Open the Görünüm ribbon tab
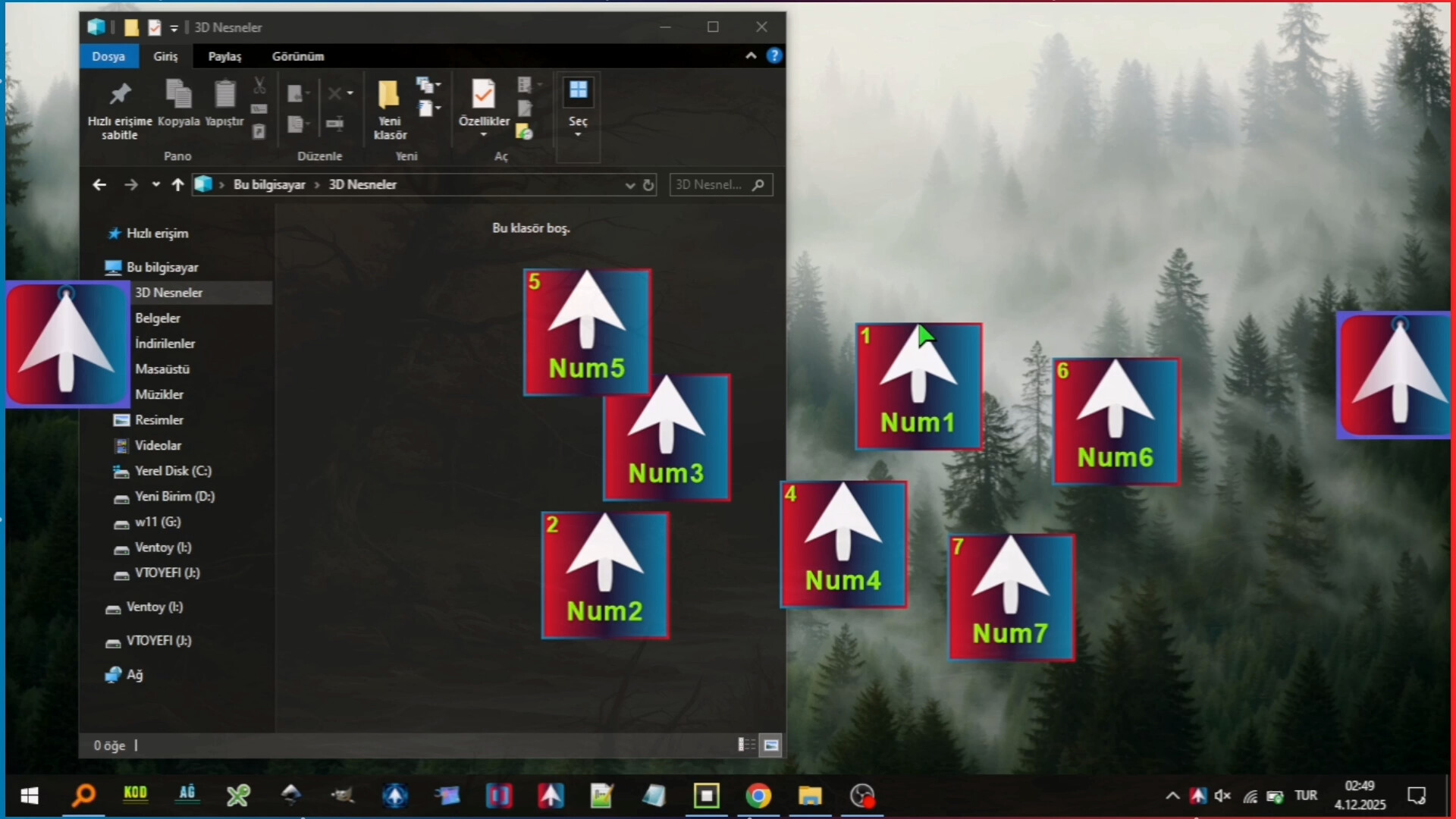1456x819 pixels. [297, 56]
